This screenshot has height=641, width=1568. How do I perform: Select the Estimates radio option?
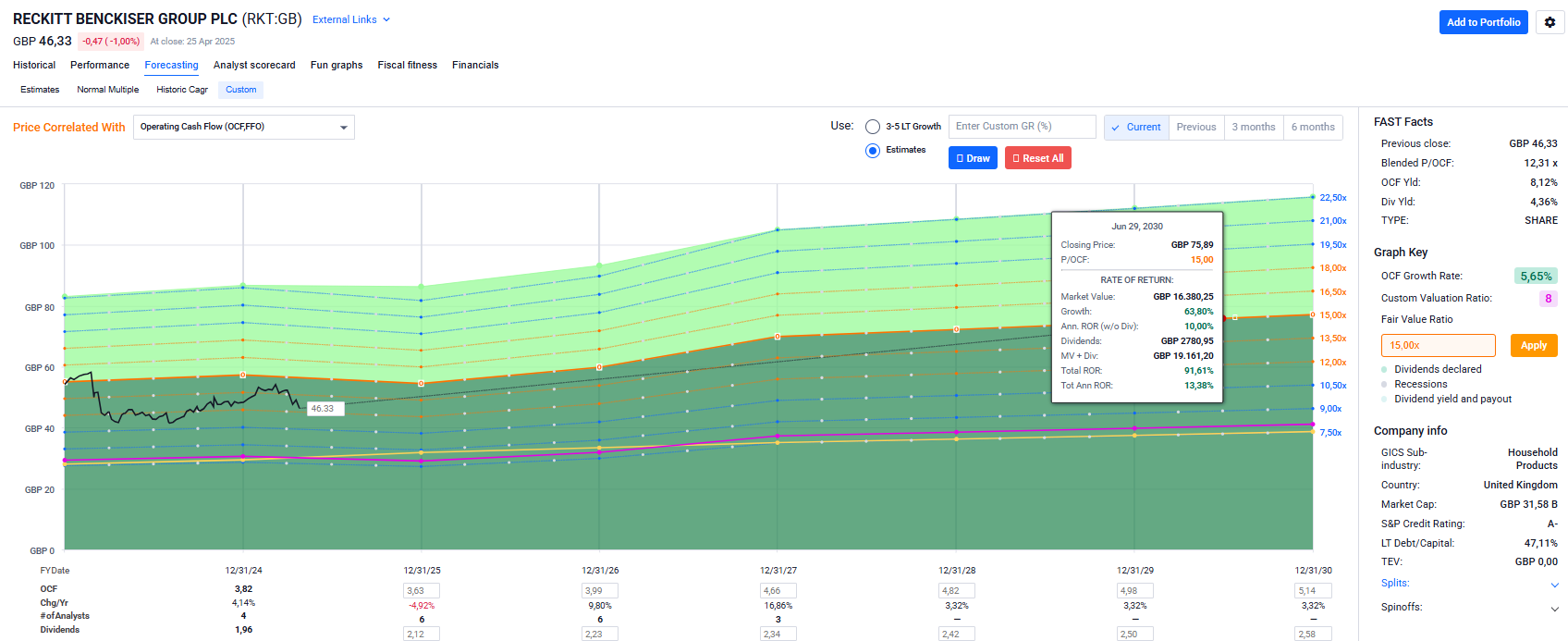(x=873, y=150)
